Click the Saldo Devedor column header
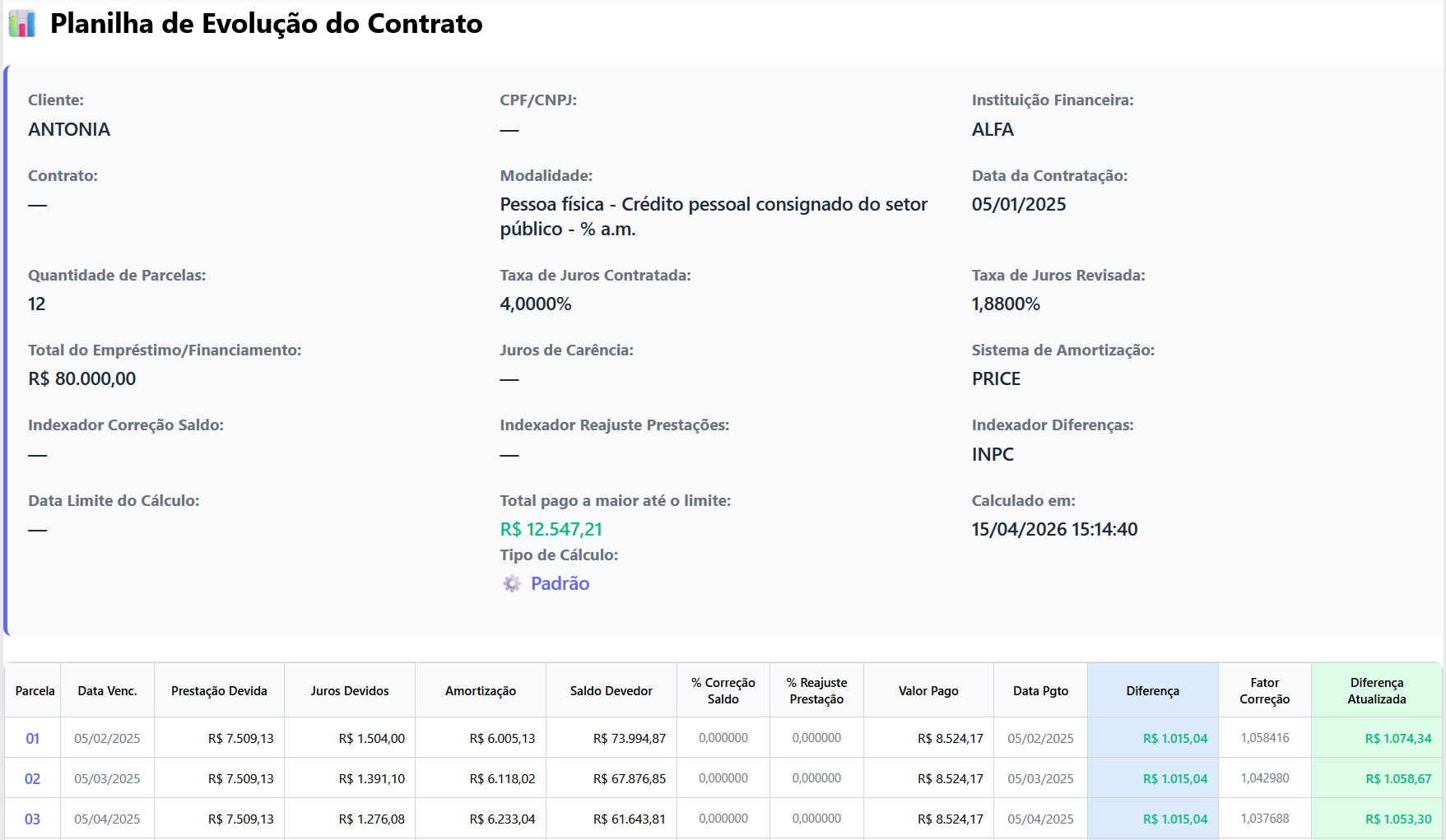 pyautogui.click(x=611, y=691)
